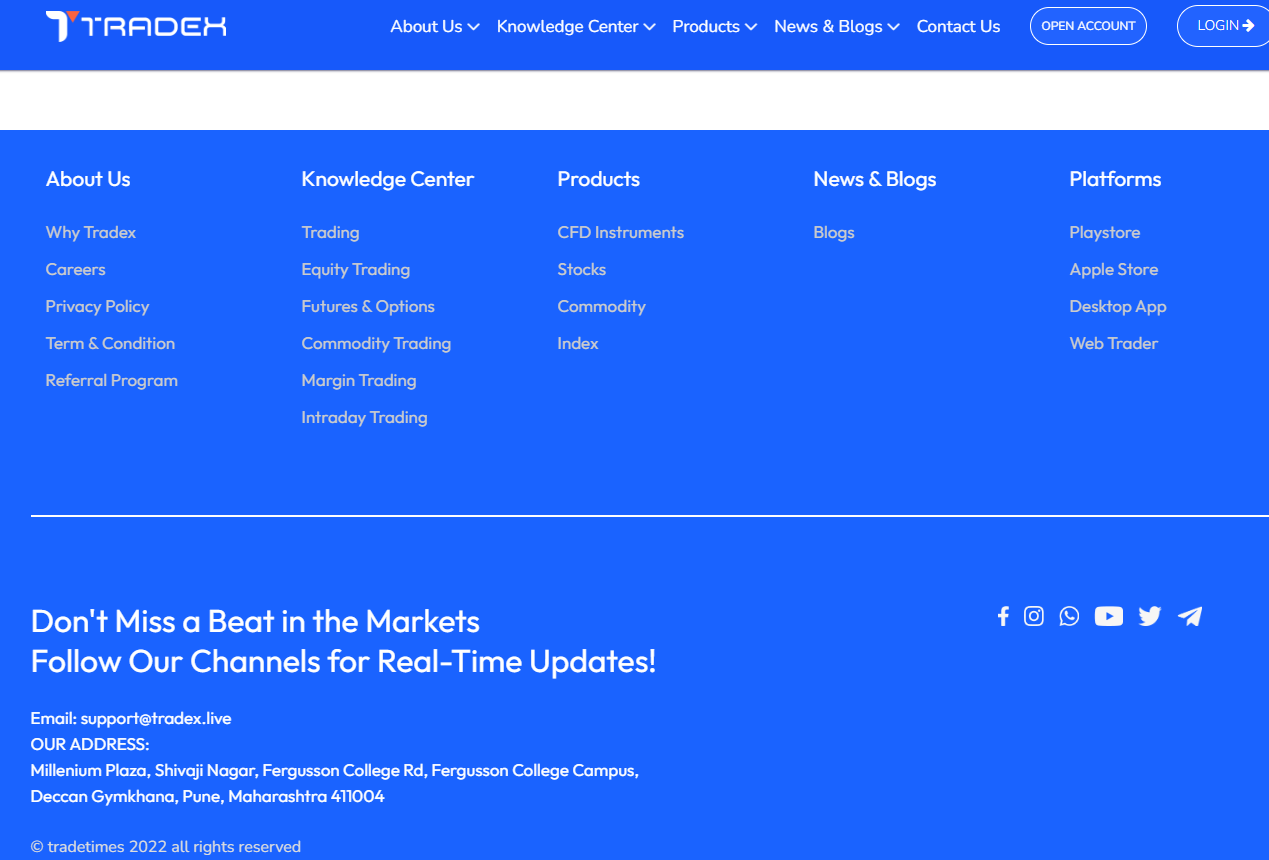This screenshot has height=860, width=1269.
Task: Open the Desktop App platform link
Action: [x=1118, y=306]
